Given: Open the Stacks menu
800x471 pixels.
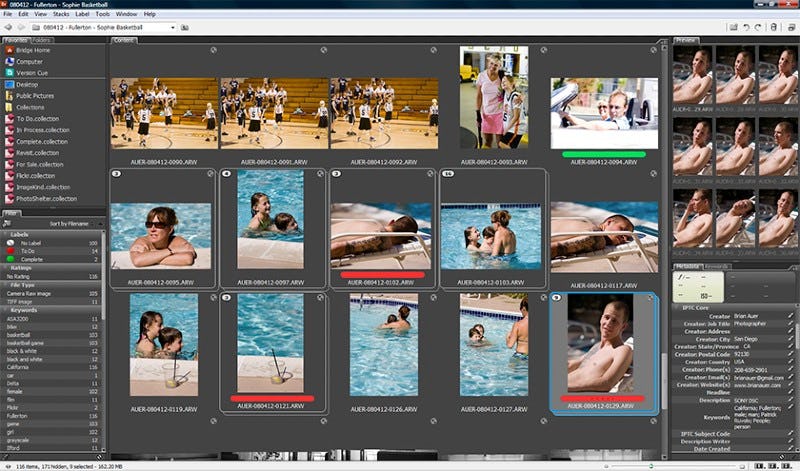Looking at the screenshot, I should point(61,14).
